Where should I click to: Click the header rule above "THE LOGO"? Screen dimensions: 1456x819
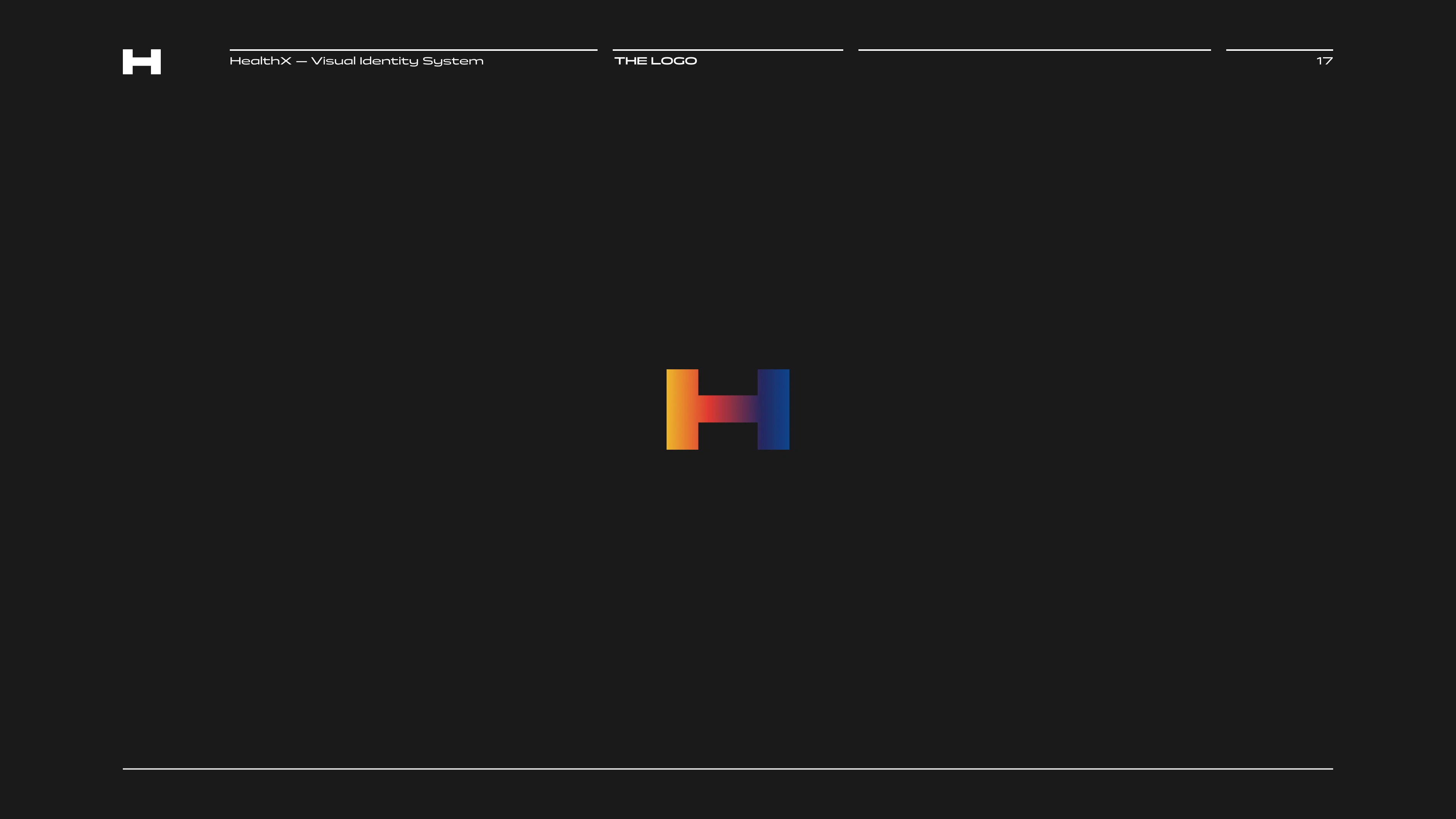pos(728,50)
